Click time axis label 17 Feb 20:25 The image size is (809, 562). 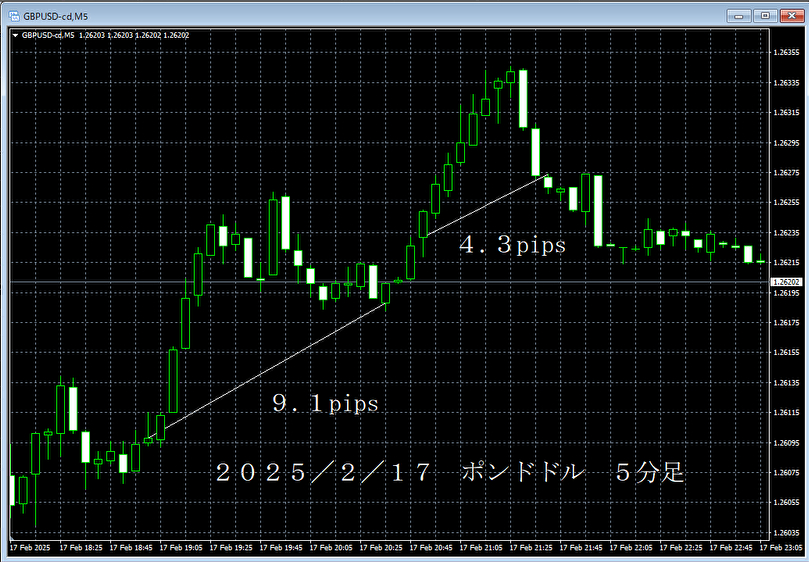point(381,548)
